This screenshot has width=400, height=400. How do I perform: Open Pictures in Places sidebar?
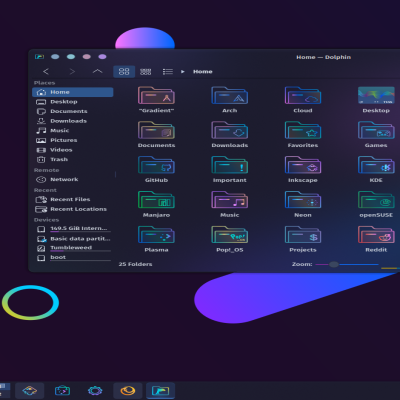(x=73, y=140)
